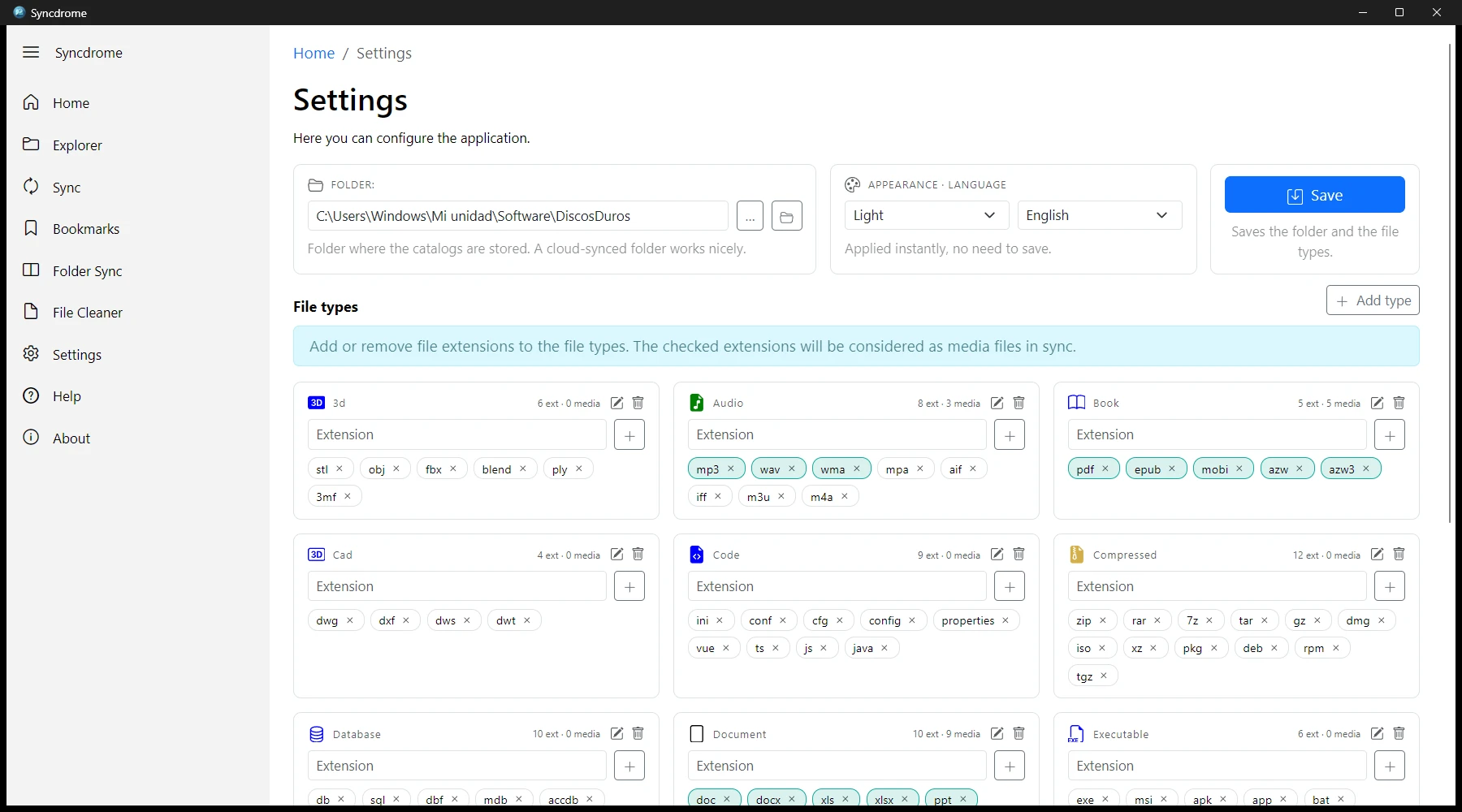Viewport: 1462px width, 812px height.
Task: Add extension to the Compressed type
Action: click(1390, 586)
